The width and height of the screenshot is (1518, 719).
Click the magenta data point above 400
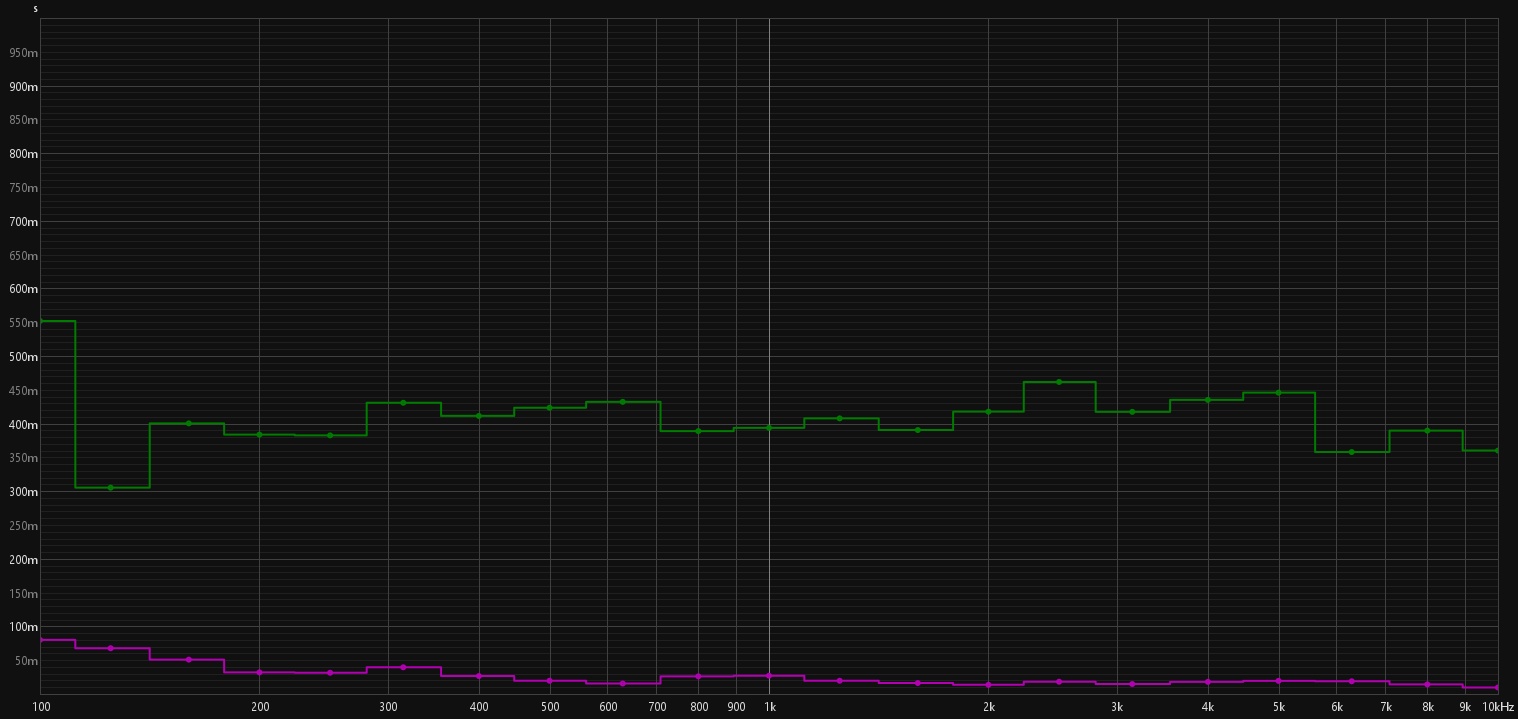point(479,676)
